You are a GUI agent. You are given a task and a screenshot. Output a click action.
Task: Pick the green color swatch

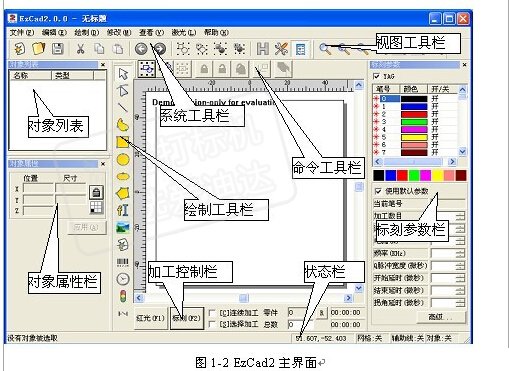[x=414, y=175]
